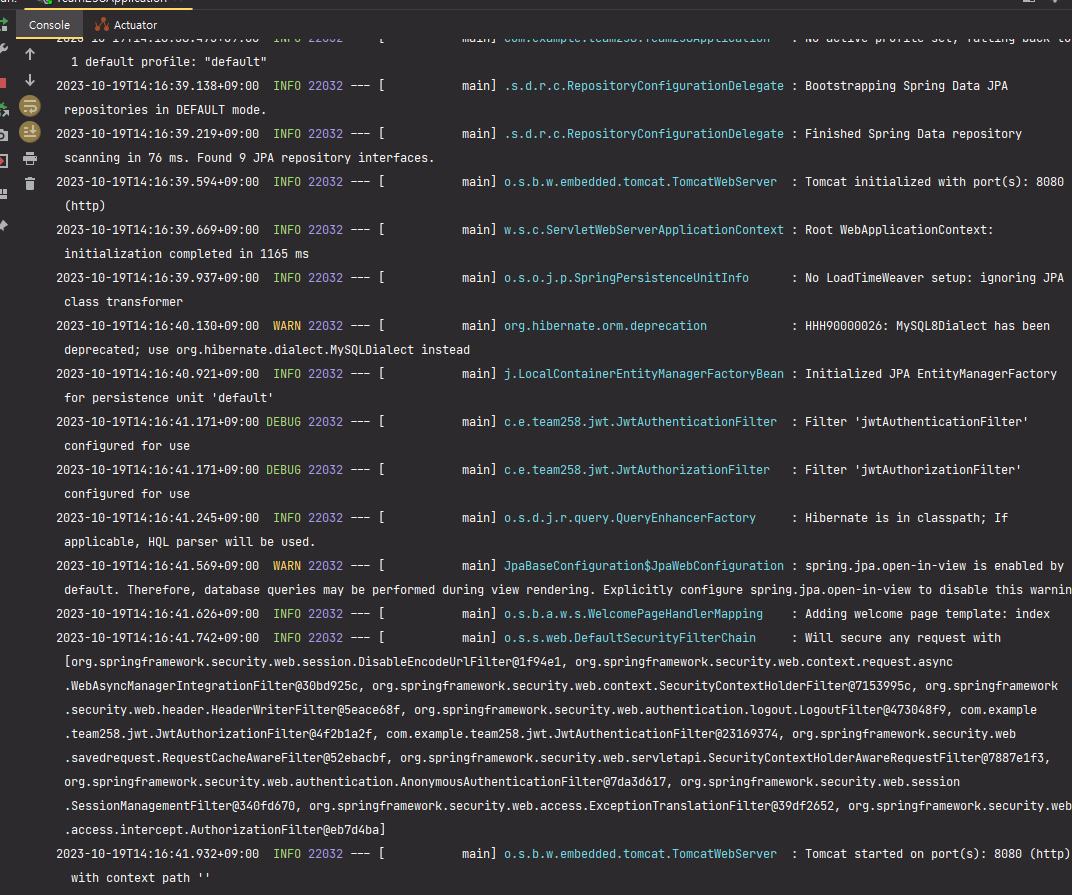
Task: Click 'w.s.c.ServletWebServerApplicationContext' logger name
Action: point(643,230)
